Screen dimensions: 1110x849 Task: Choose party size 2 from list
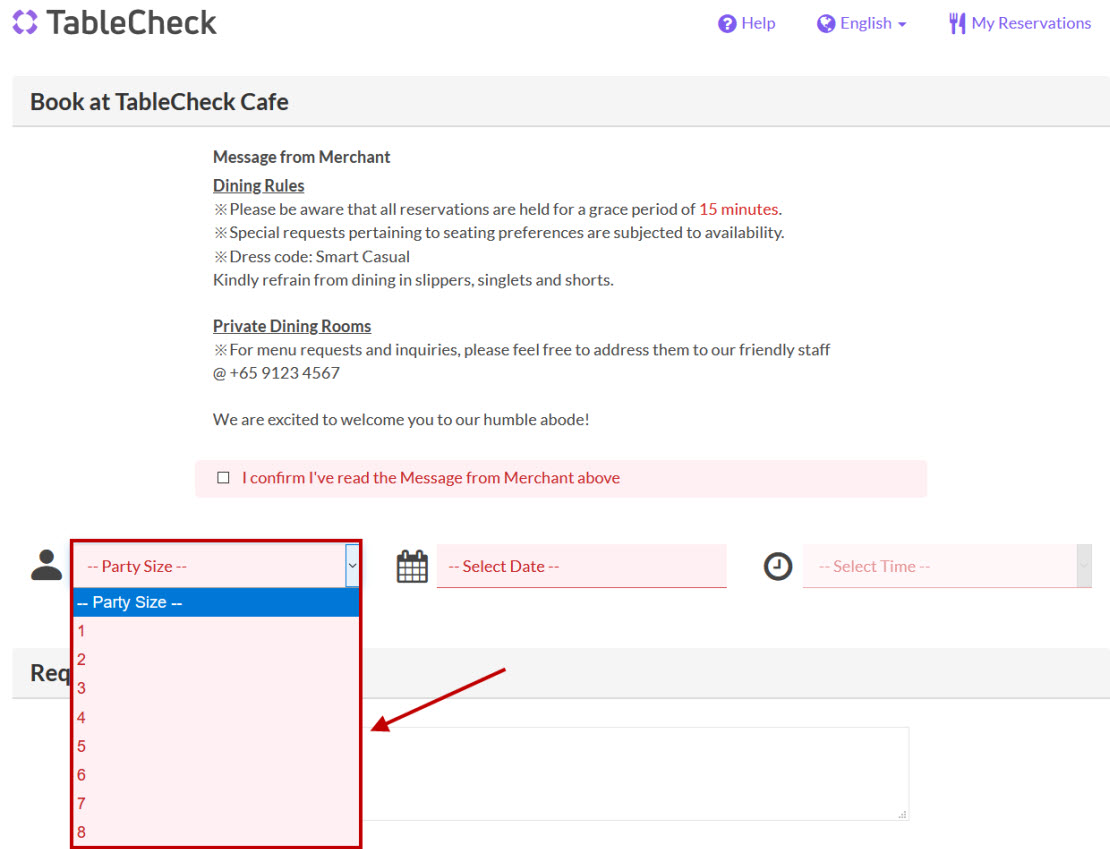(216, 659)
